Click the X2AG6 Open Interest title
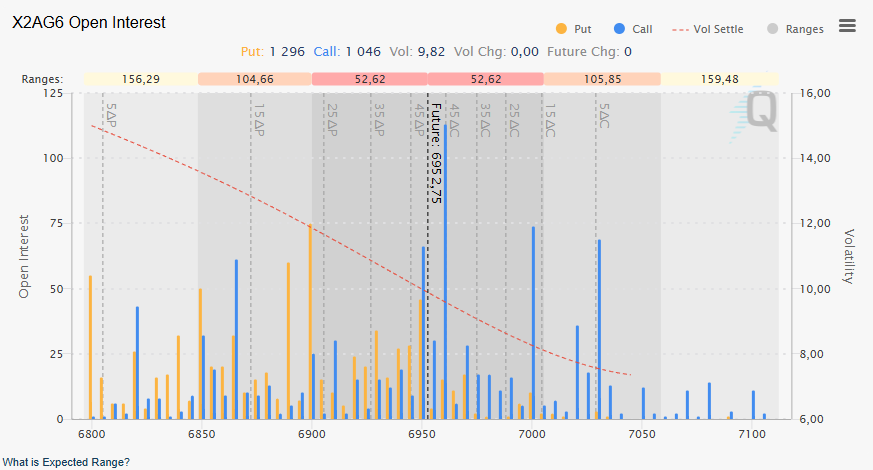This screenshot has width=873, height=470. pos(89,22)
